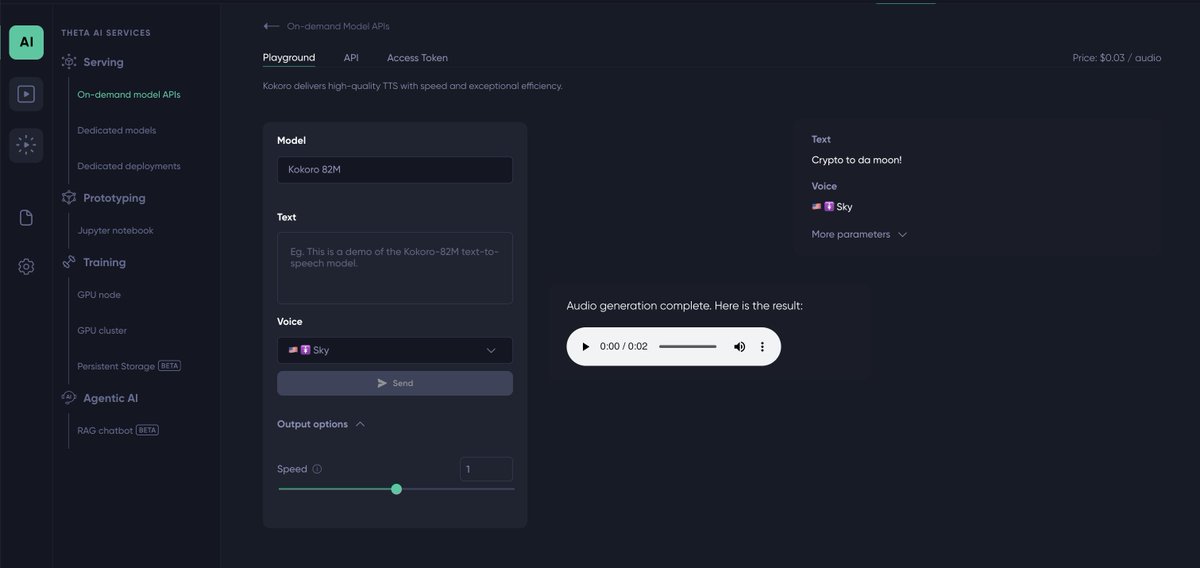Adjust the Speed slider handle

(396, 489)
